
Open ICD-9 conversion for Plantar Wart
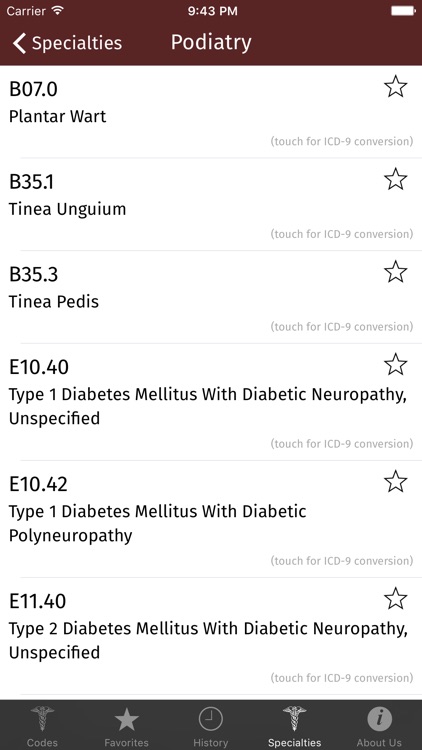point(342,142)
